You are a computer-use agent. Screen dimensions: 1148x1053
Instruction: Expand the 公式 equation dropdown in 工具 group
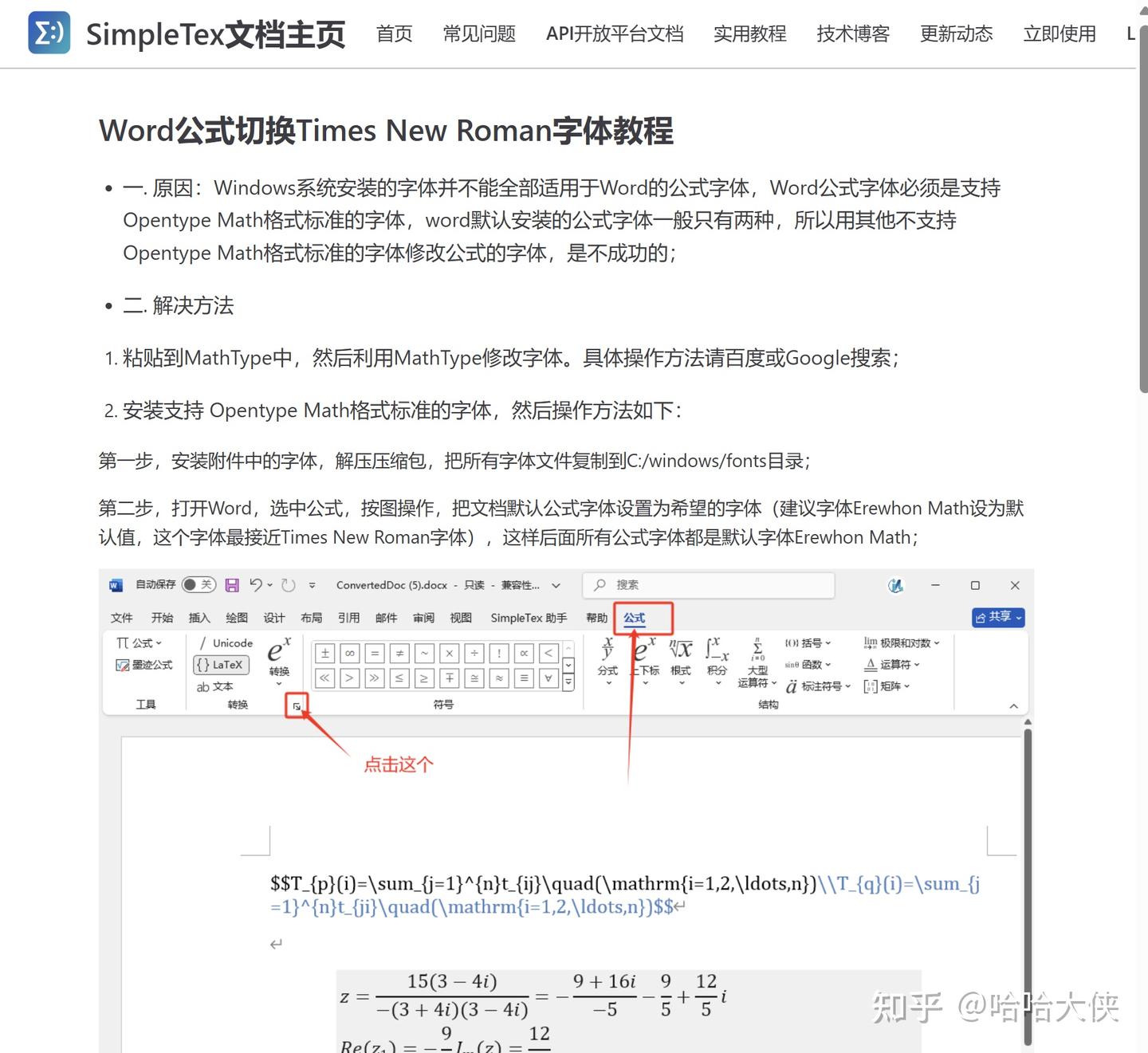(x=139, y=643)
